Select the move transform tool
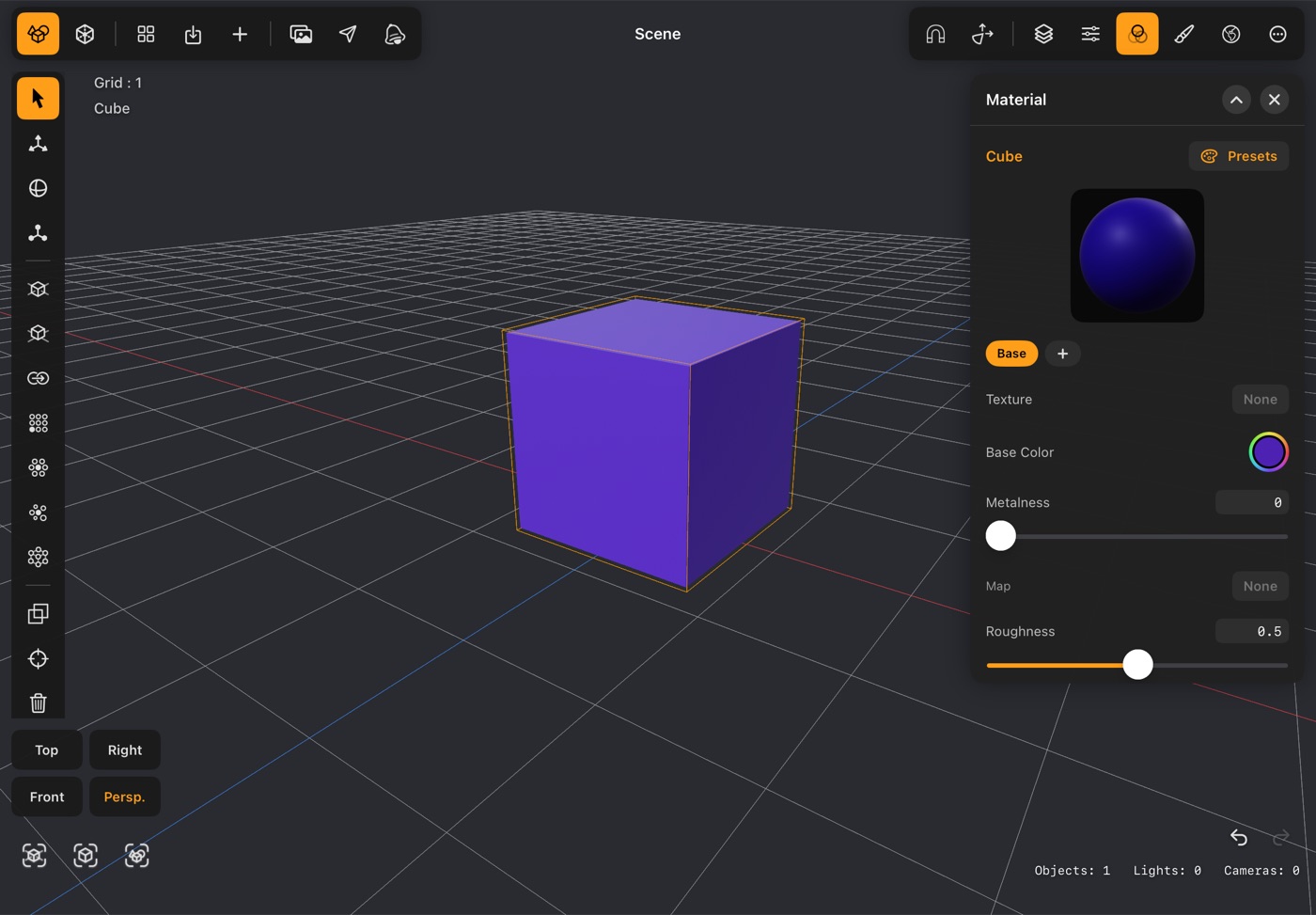The width and height of the screenshot is (1316, 915). (x=38, y=143)
